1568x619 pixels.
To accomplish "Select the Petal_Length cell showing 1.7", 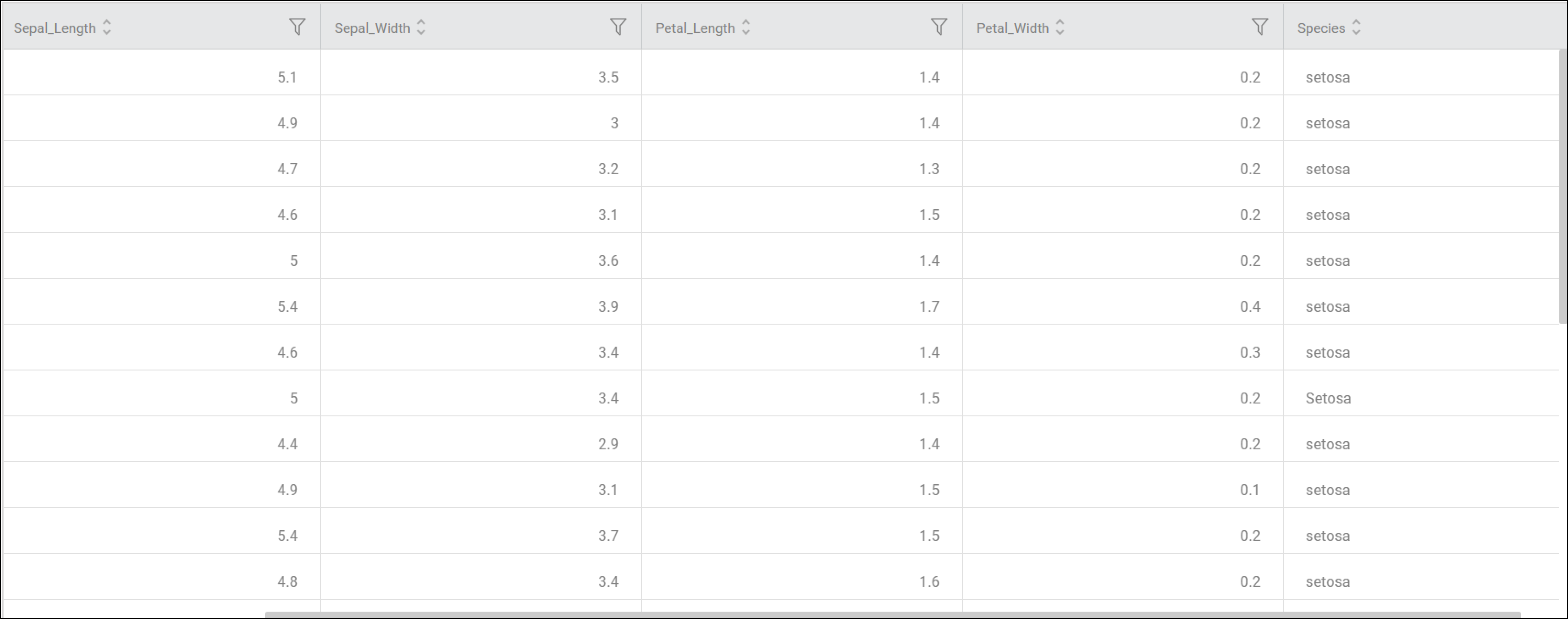I will pyautogui.click(x=802, y=306).
